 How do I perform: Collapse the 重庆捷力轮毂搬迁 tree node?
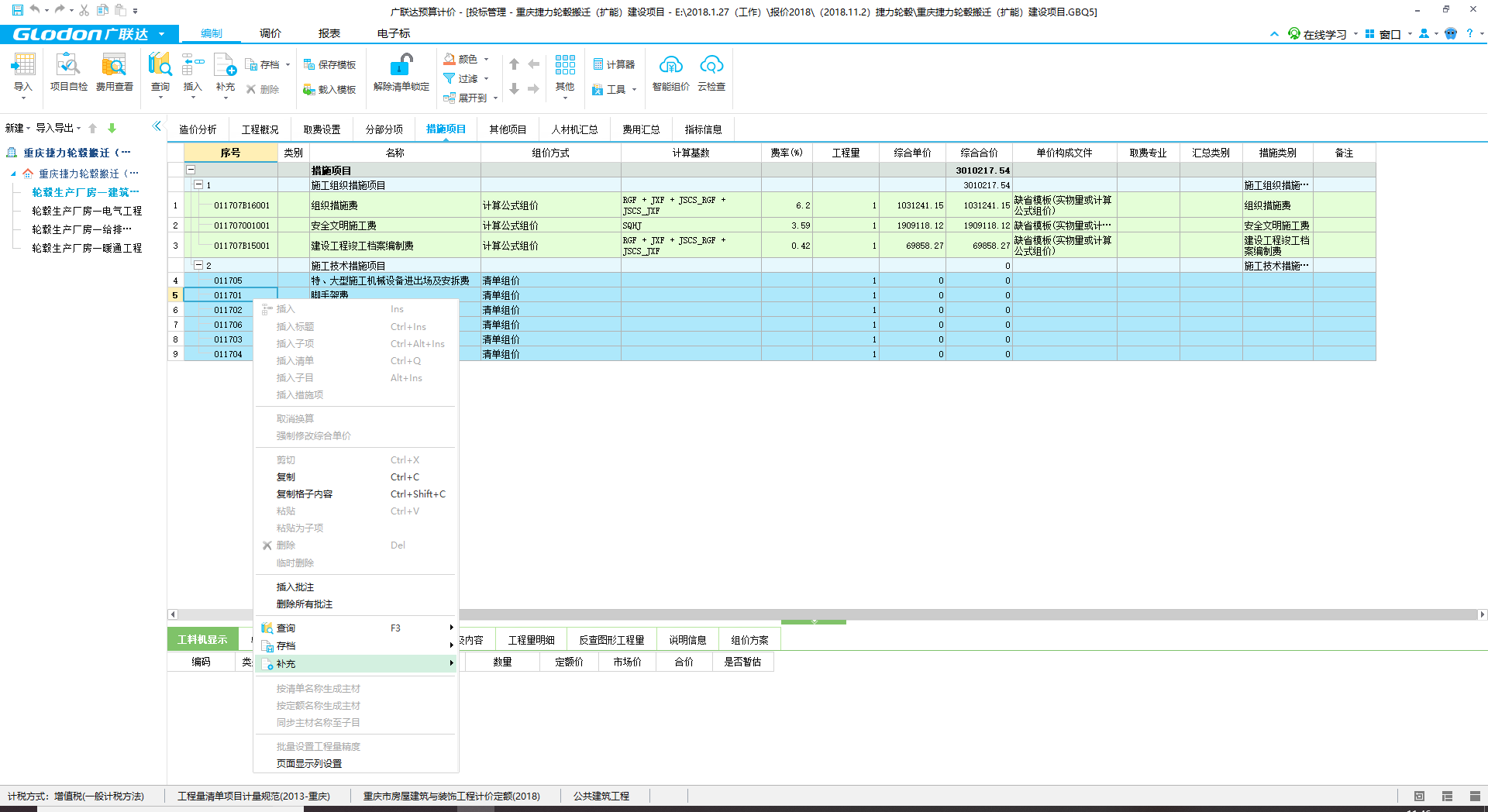click(13, 174)
